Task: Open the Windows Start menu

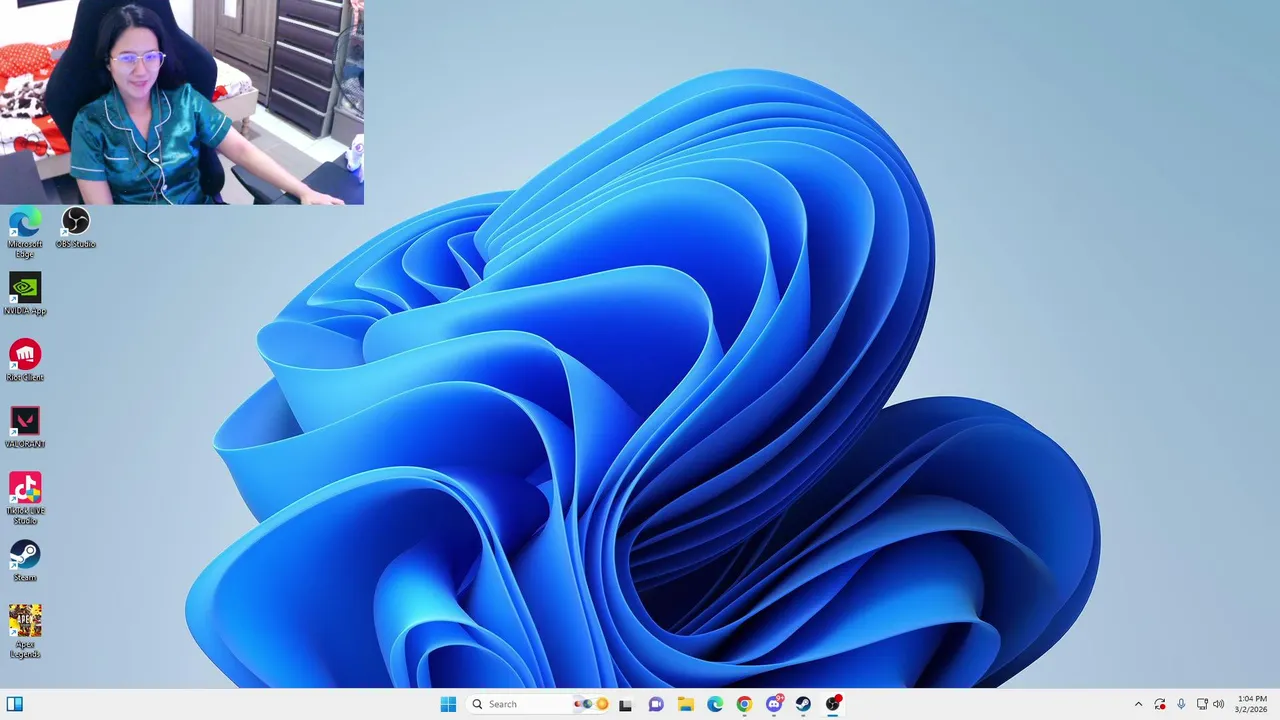Action: (448, 704)
